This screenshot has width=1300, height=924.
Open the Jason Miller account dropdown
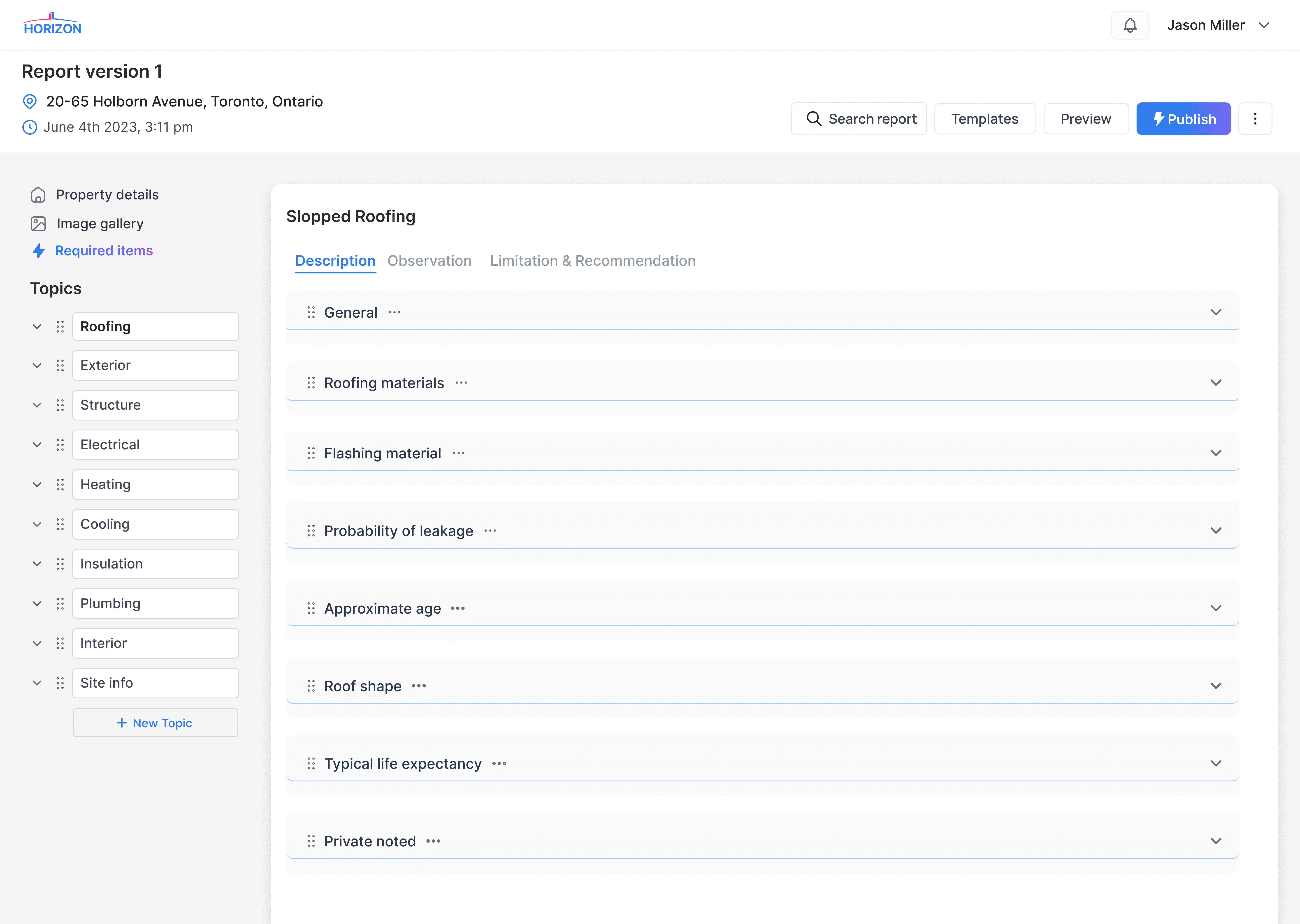[x=1218, y=25]
